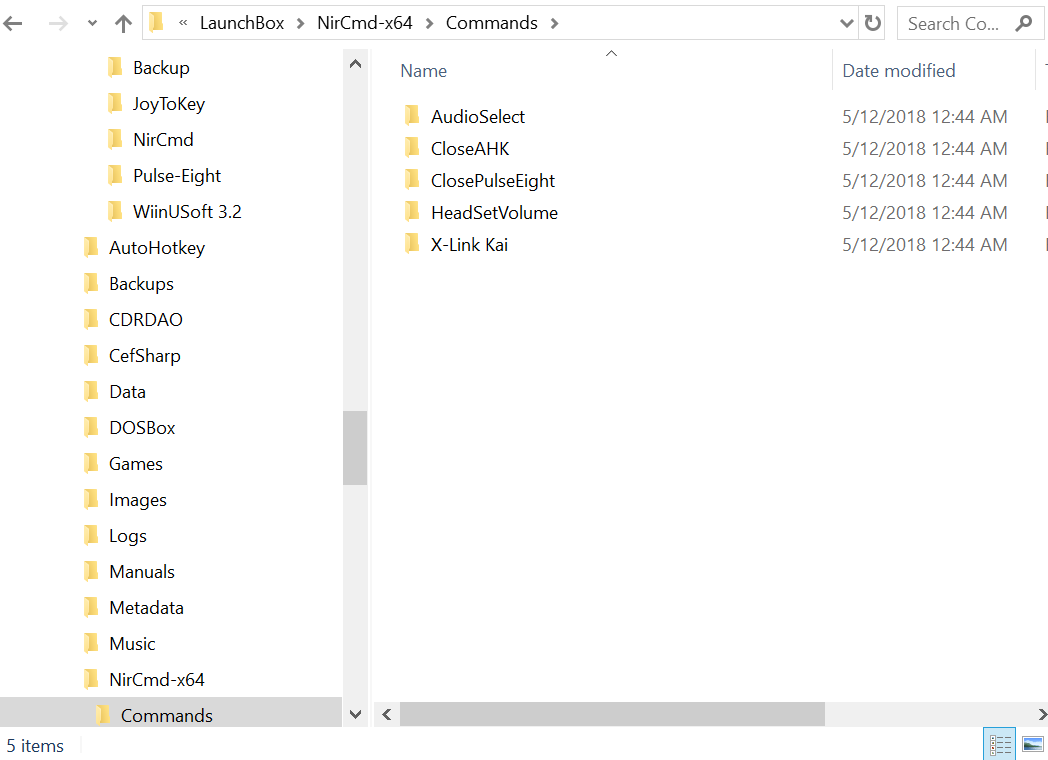Viewport: 1048px width, 760px height.
Task: Sort by the Name column header
Action: coord(423,71)
